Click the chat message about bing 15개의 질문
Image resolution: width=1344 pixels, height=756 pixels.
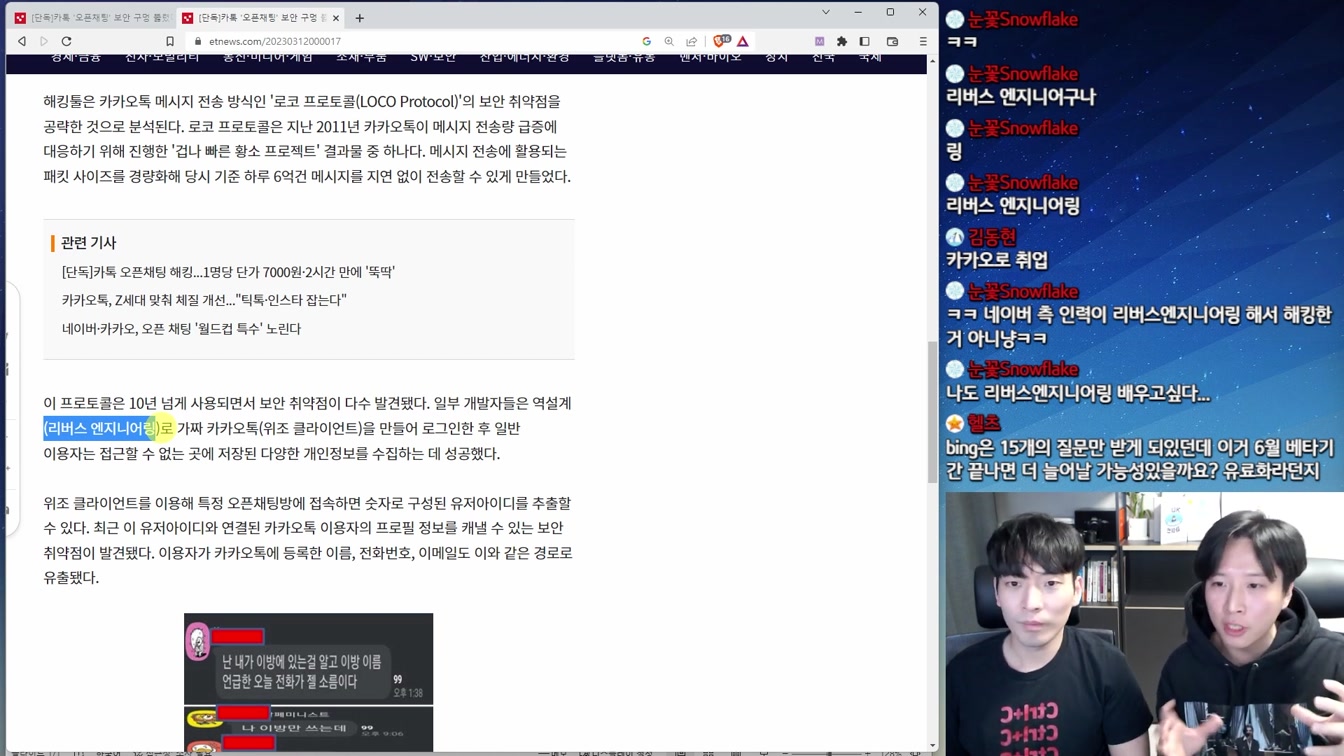click(x=1140, y=459)
